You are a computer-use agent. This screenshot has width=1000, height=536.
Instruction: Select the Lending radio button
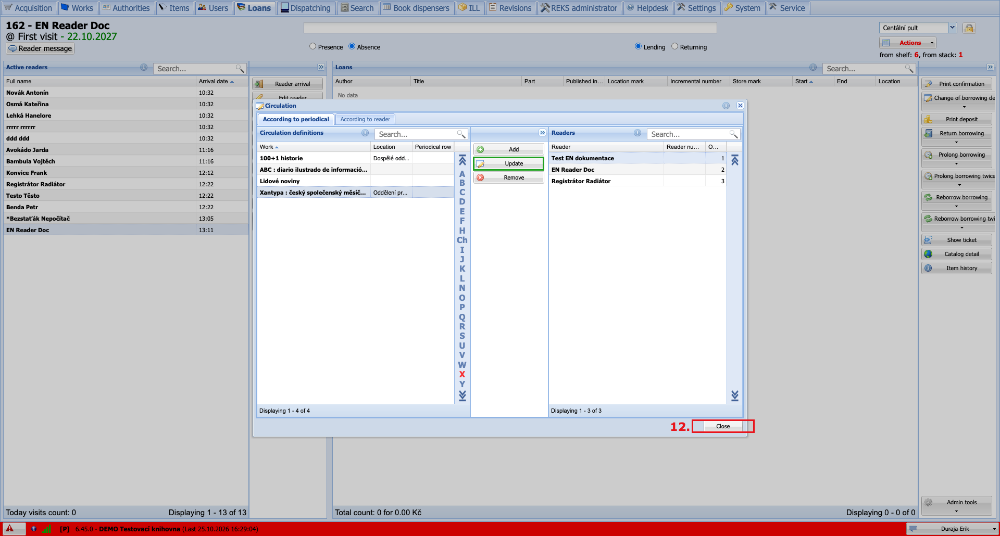point(638,47)
